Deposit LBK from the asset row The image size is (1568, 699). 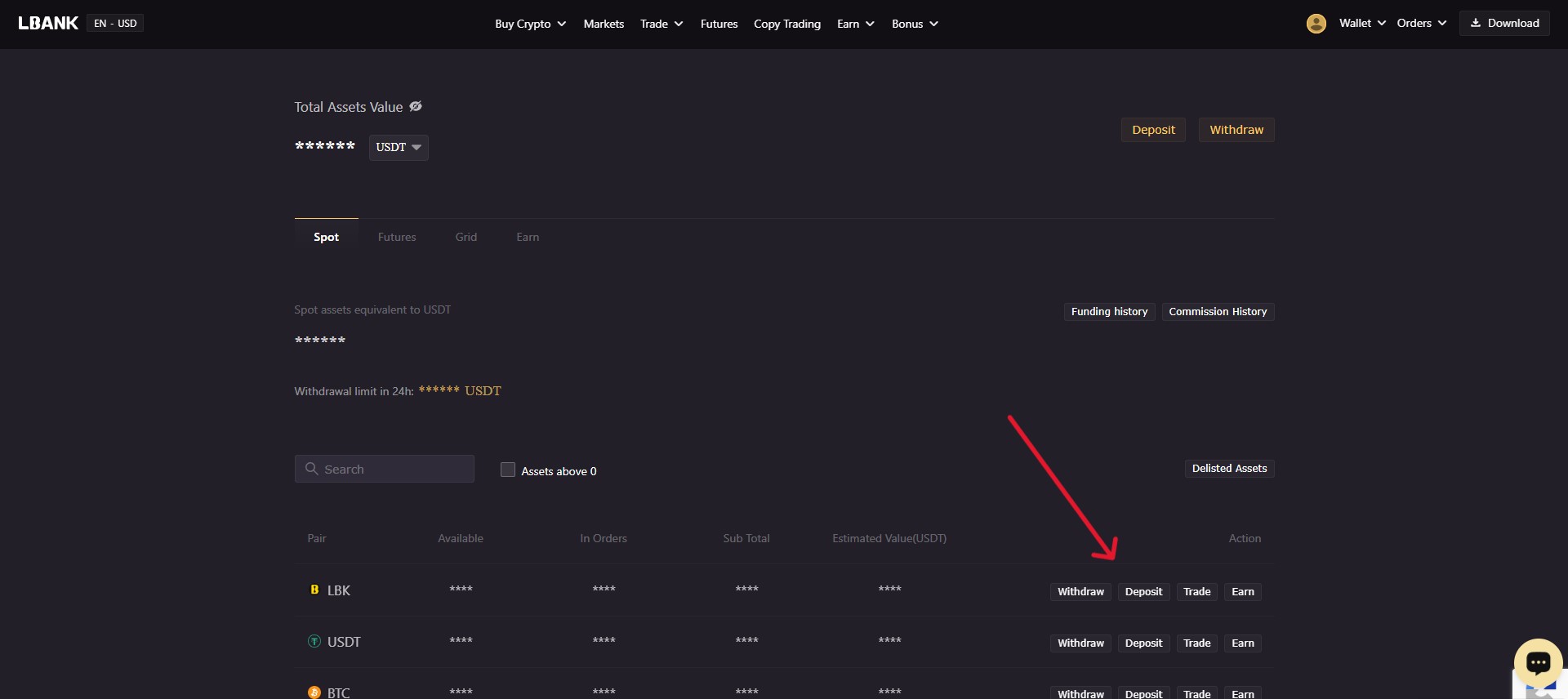1143,591
